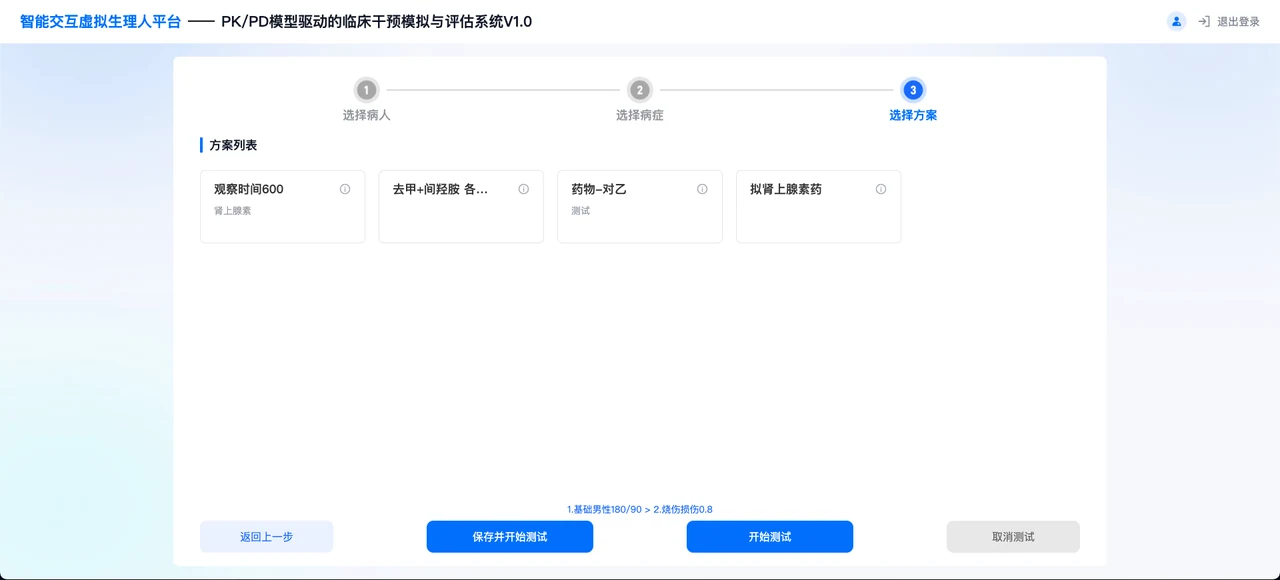Click breadcrumb 1.基础男性180/90
The height and width of the screenshot is (580, 1280).
604,509
